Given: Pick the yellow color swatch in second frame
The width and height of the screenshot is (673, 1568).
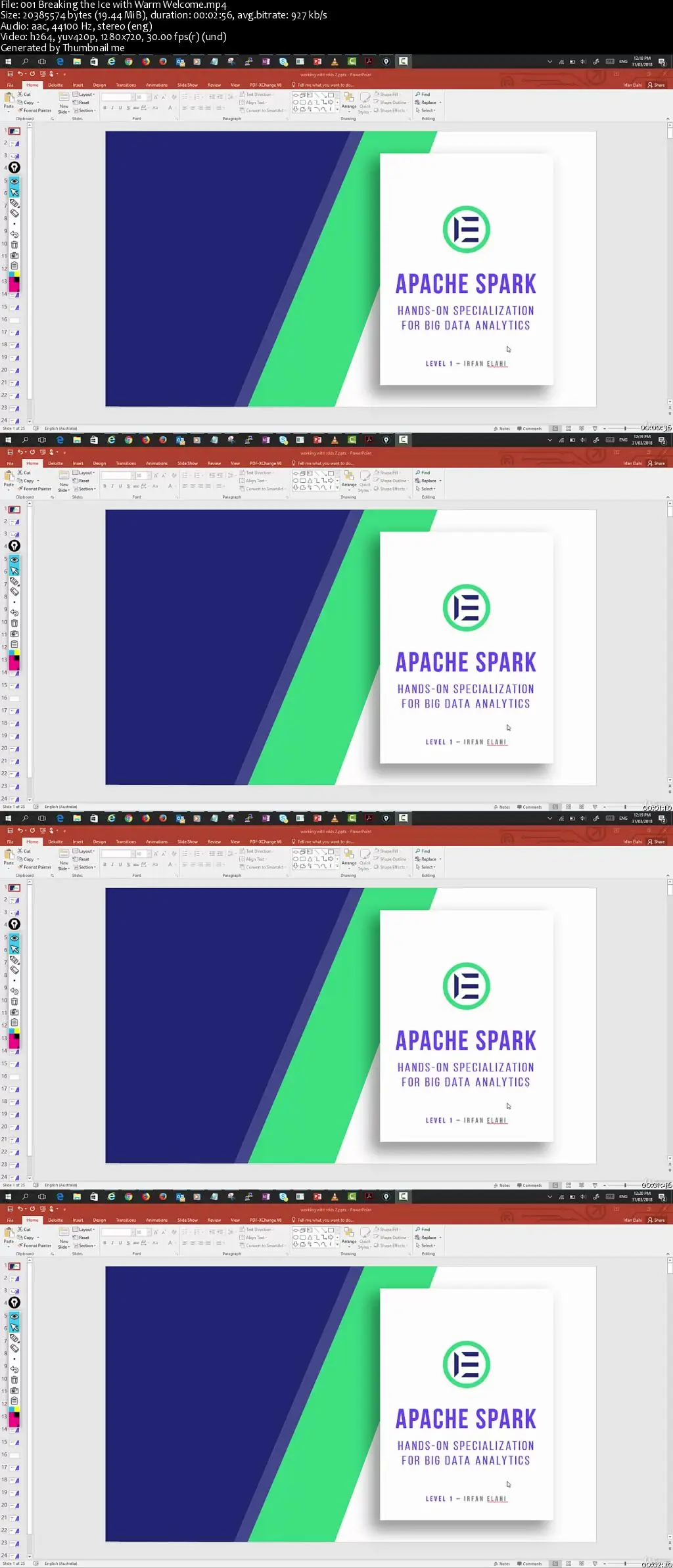Looking at the screenshot, I should tap(16, 653).
